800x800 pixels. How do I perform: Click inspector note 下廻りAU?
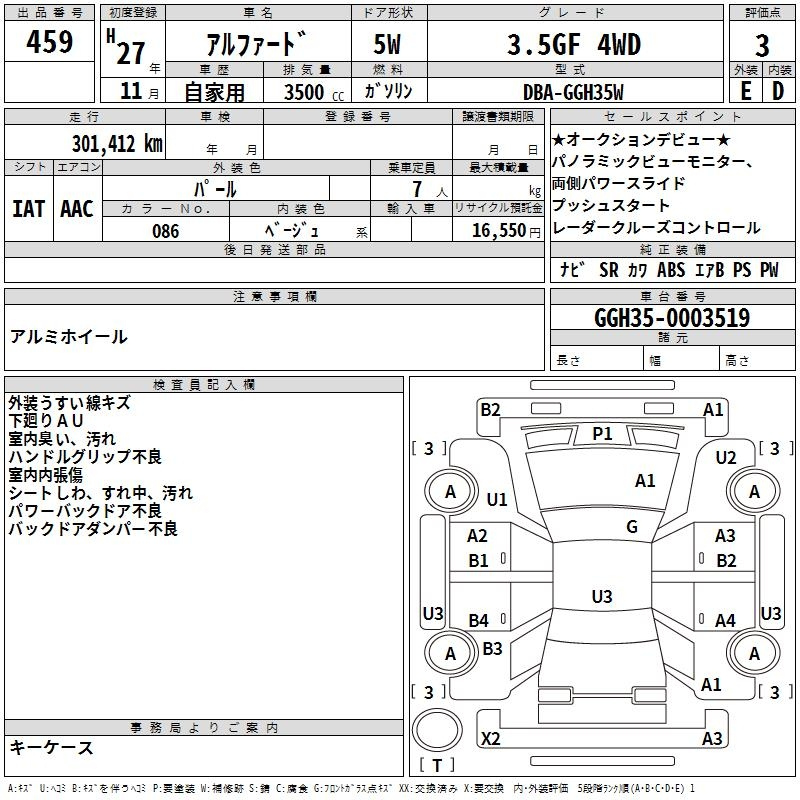[46, 421]
